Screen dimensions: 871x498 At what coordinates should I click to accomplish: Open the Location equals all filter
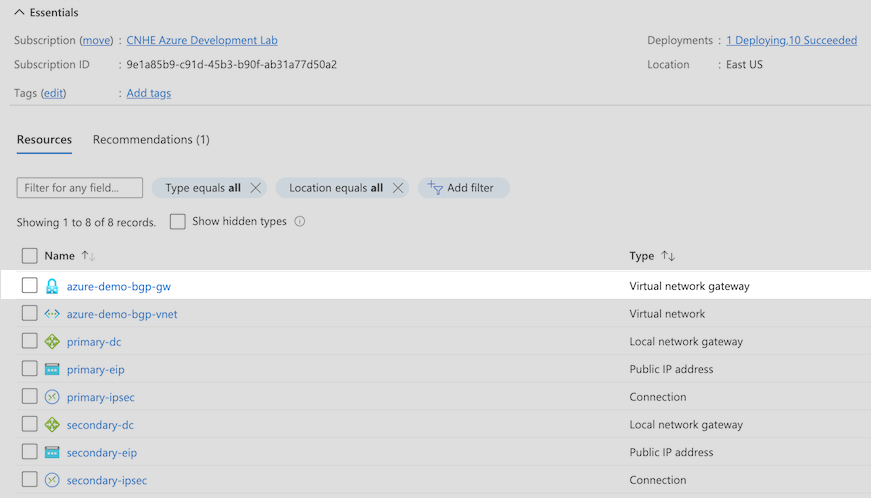[336, 188]
